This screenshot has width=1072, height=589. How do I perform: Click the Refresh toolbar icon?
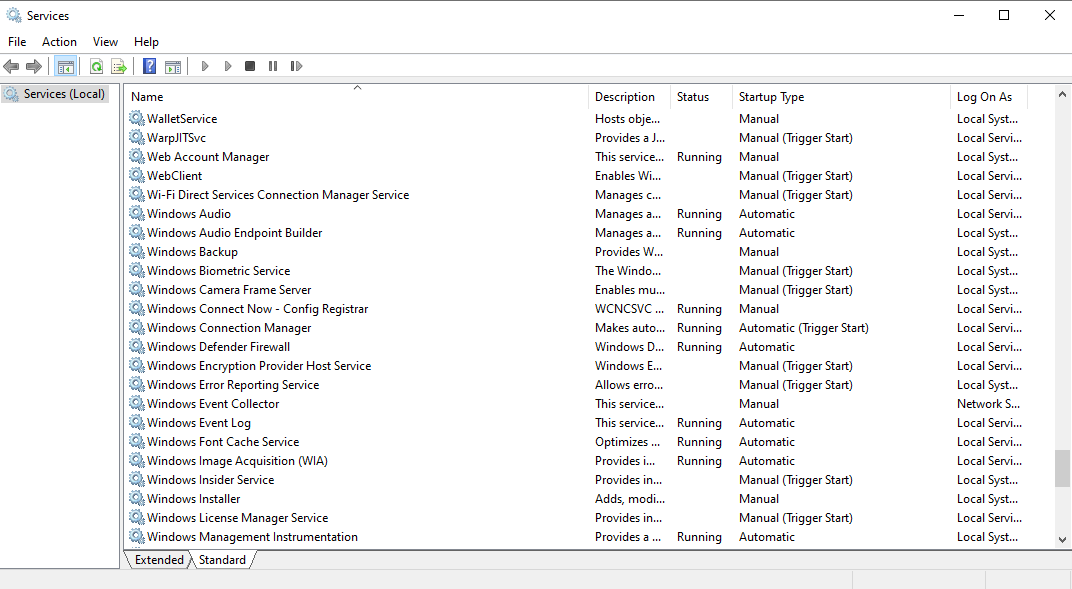96,66
